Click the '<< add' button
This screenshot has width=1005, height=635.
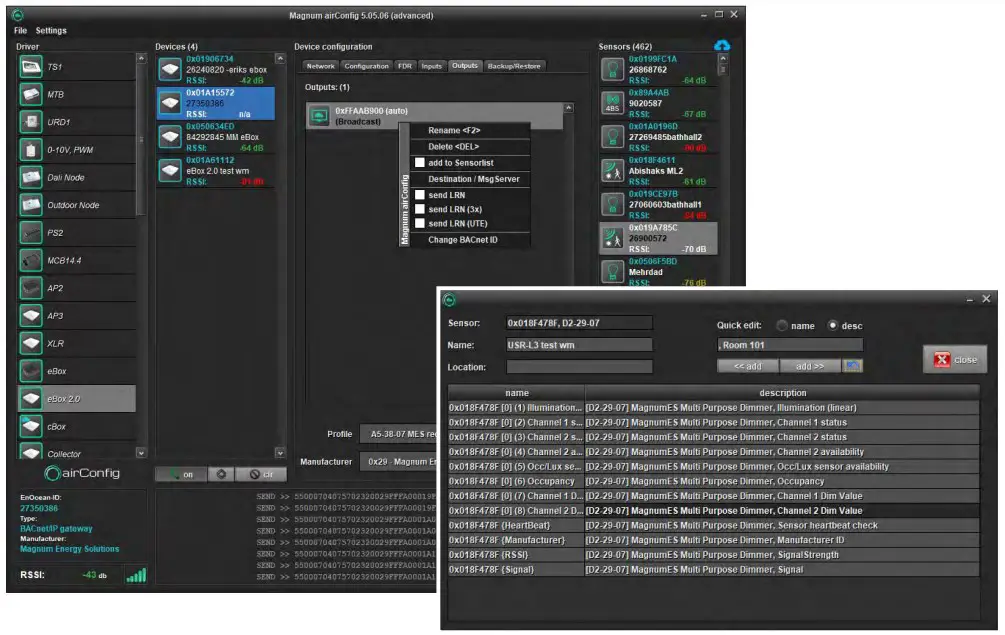(746, 366)
